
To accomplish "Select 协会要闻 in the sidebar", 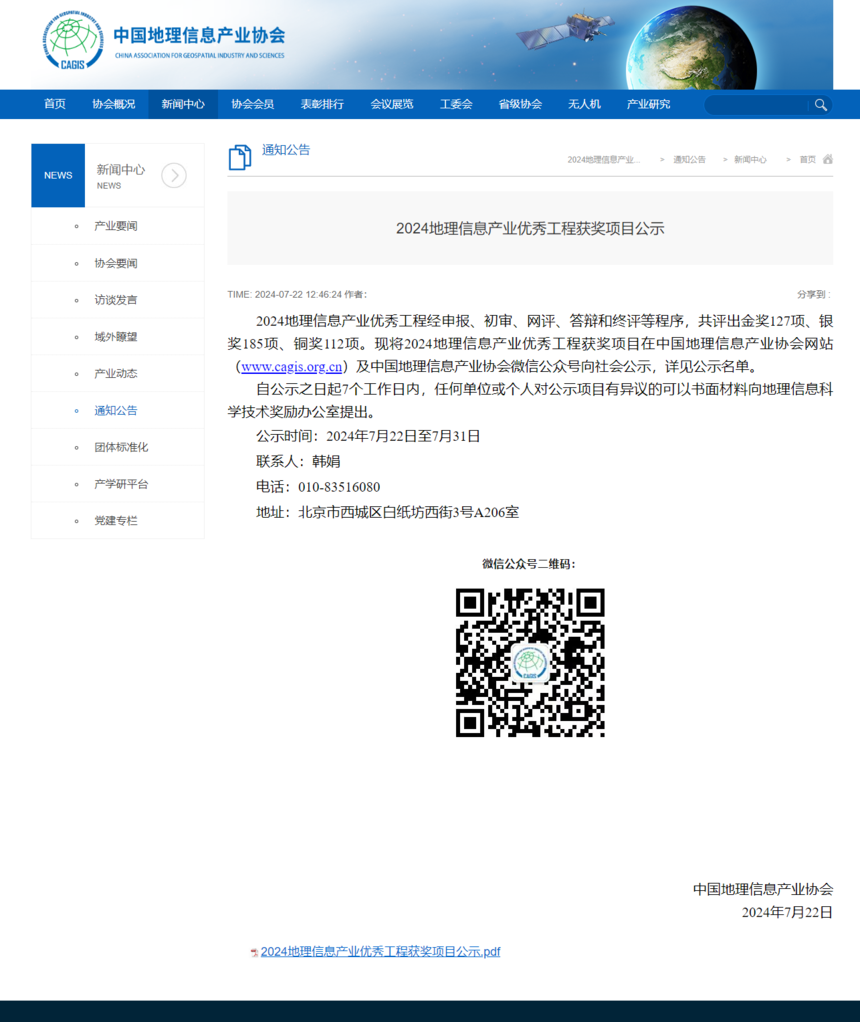I will (x=116, y=263).
